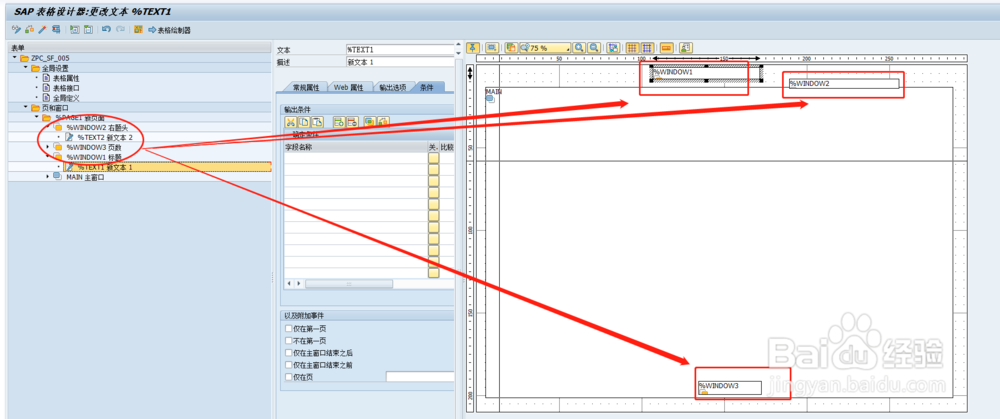Image resolution: width=1000 pixels, height=419 pixels.
Task: Collapse the ZPC_SF_005 root node
Action: (x=14, y=57)
